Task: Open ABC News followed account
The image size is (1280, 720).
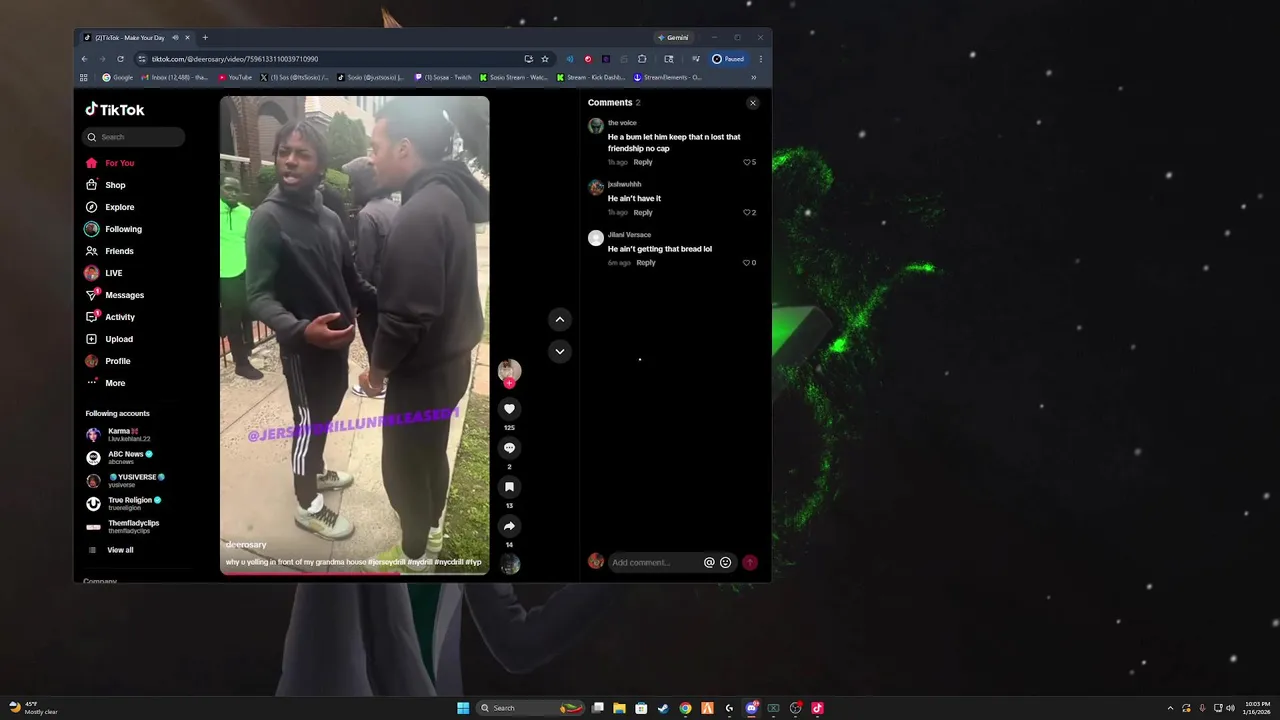Action: click(119, 457)
